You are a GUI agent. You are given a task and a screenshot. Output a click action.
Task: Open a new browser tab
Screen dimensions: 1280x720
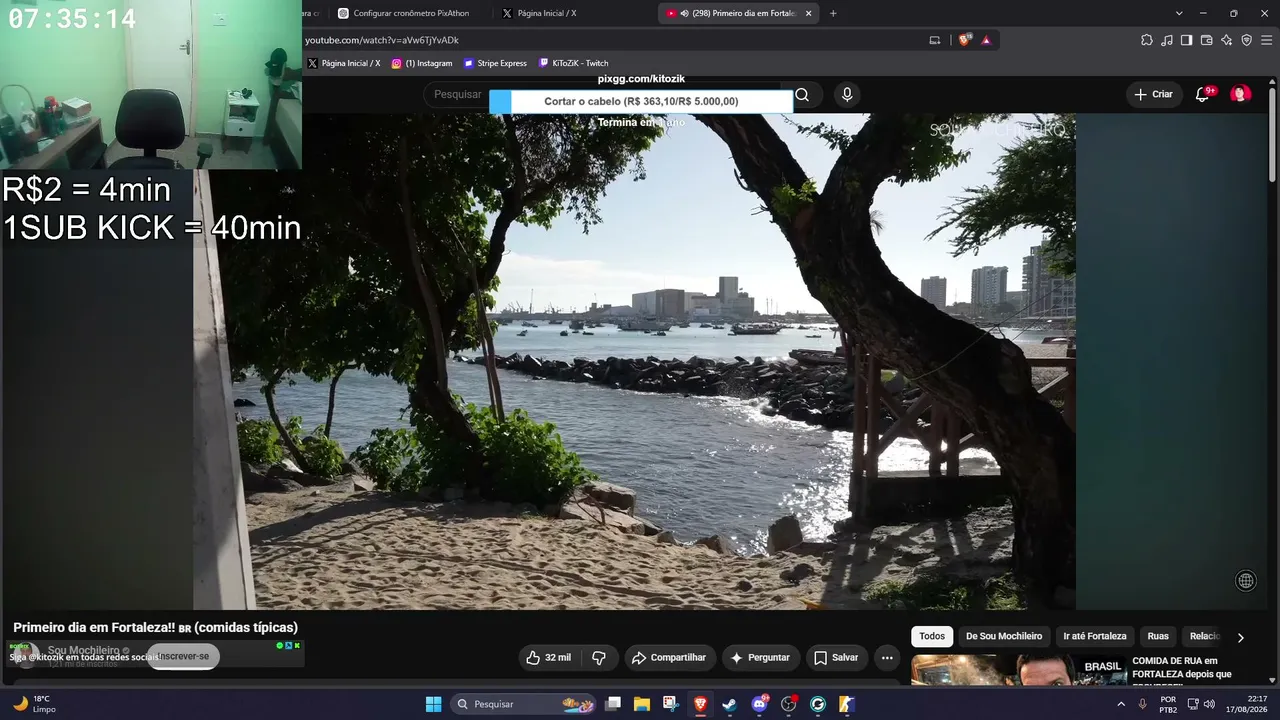pyautogui.click(x=833, y=13)
